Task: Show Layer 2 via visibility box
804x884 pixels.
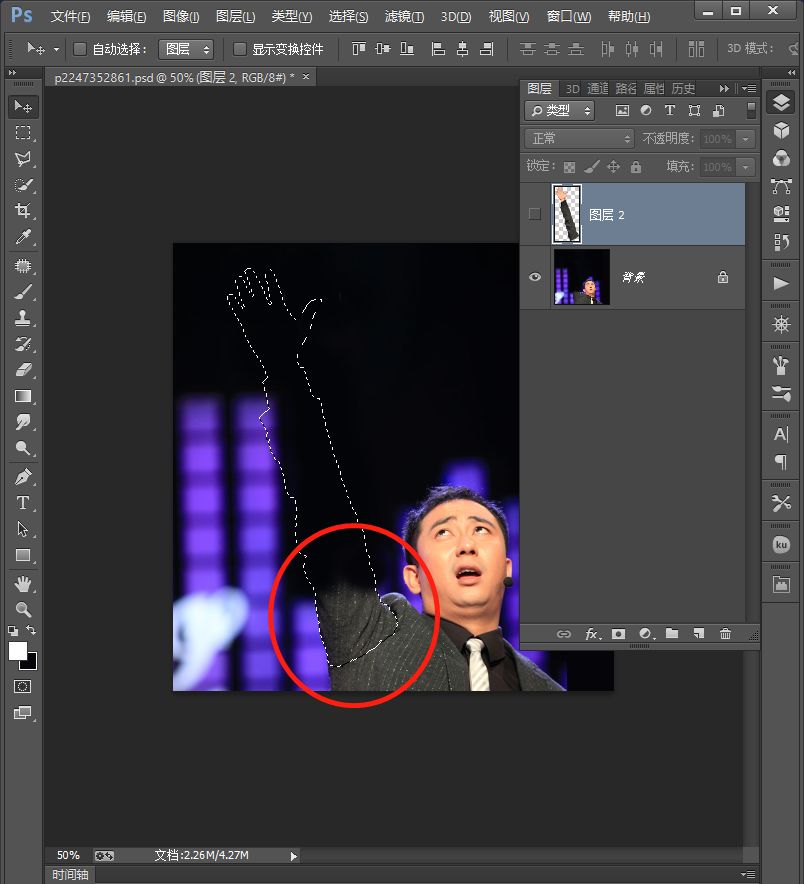Action: (534, 214)
